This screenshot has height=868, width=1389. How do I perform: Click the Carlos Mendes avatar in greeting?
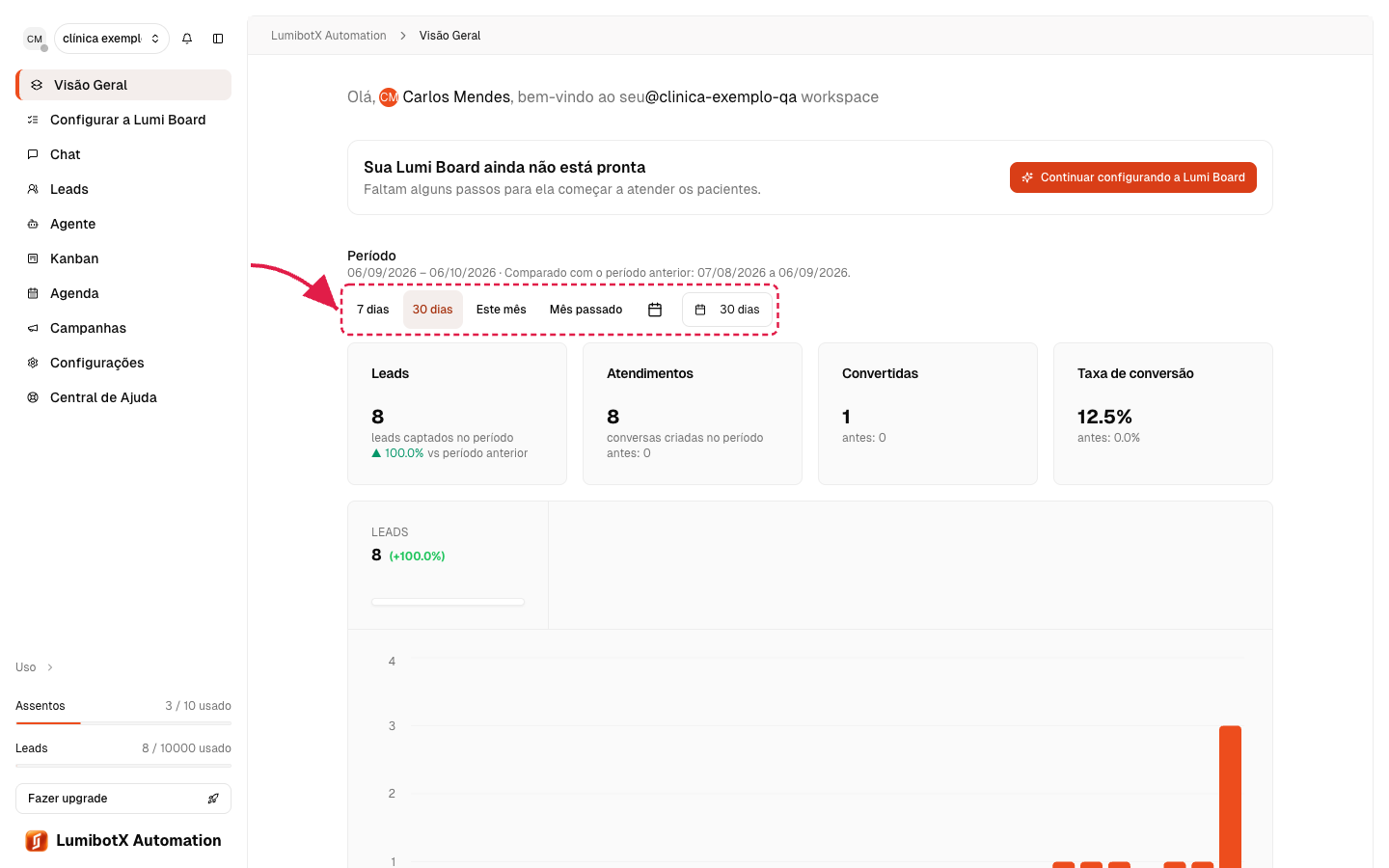[389, 97]
